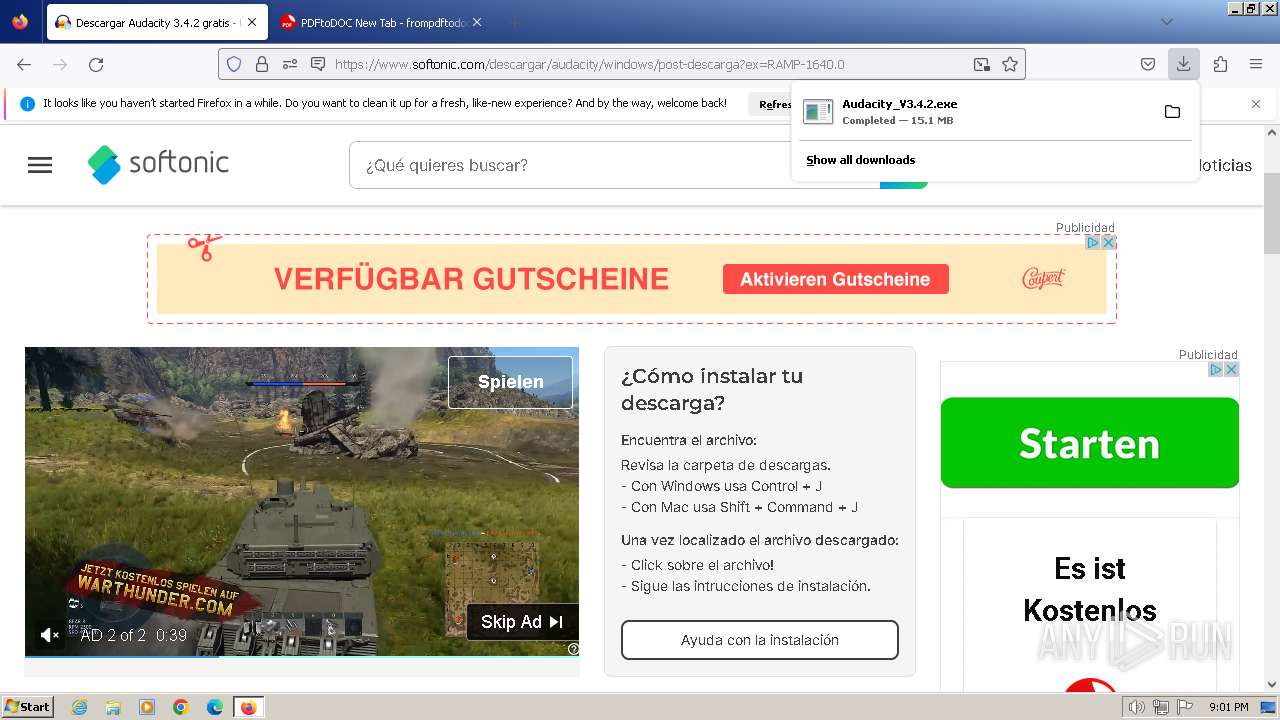Click the Action Center flag icon
The height and width of the screenshot is (720, 1280).
click(1185, 707)
